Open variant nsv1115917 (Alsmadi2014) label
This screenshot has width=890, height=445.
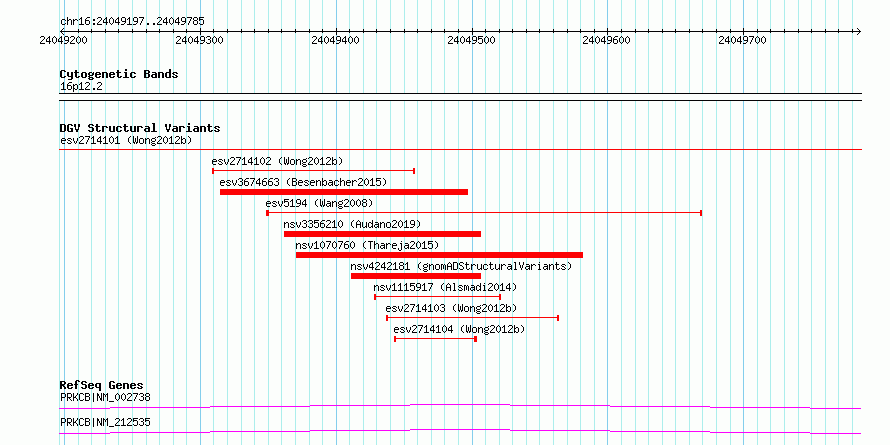(x=445, y=287)
